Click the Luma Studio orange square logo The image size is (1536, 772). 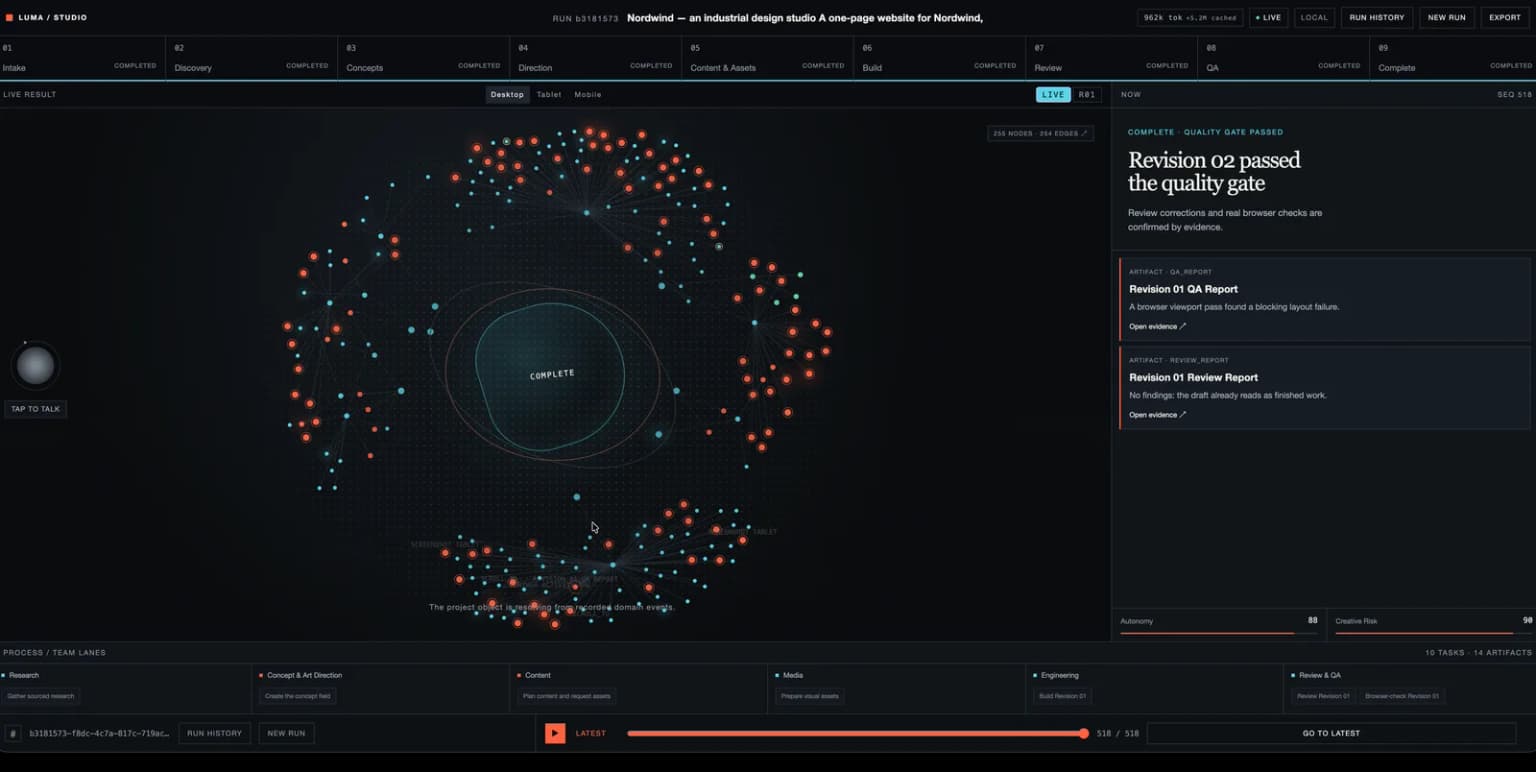pos(9,17)
